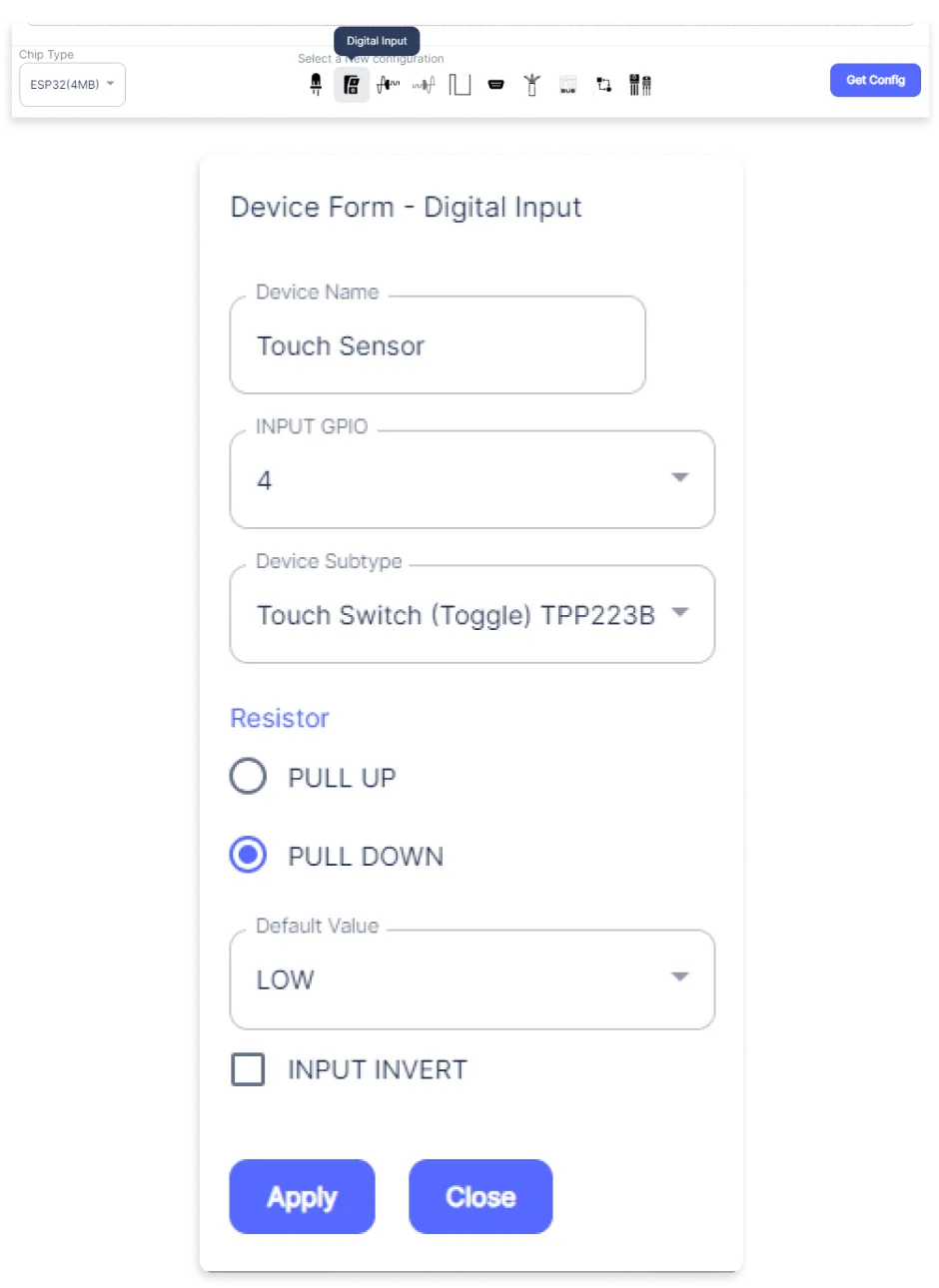Select the square wave PWM icon
Image resolution: width=939 pixels, height=1288 pixels.
click(460, 85)
